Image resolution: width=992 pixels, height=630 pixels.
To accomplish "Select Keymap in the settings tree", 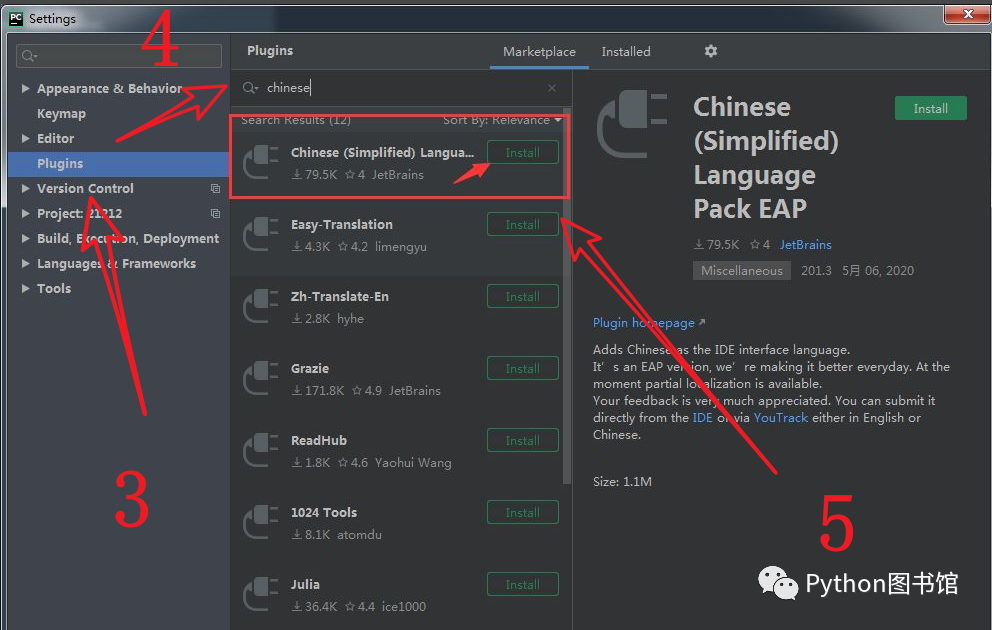I will click(61, 114).
